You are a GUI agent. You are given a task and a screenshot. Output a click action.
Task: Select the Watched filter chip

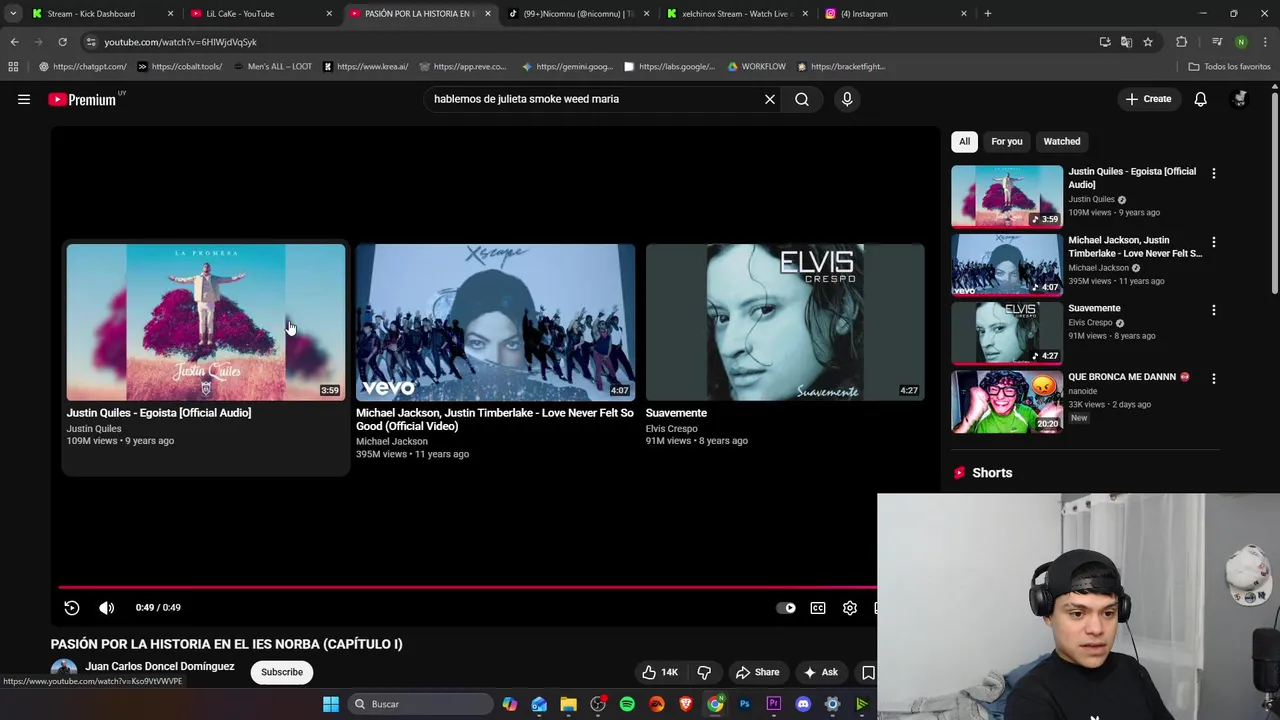pos(1062,141)
